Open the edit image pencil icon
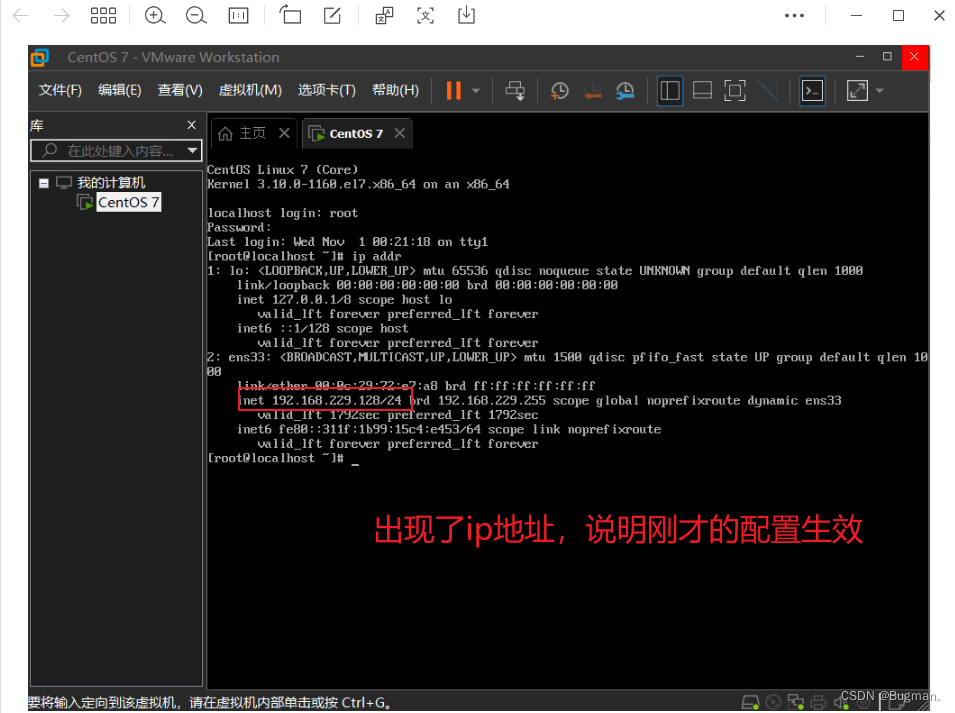The image size is (955, 713). click(332, 15)
